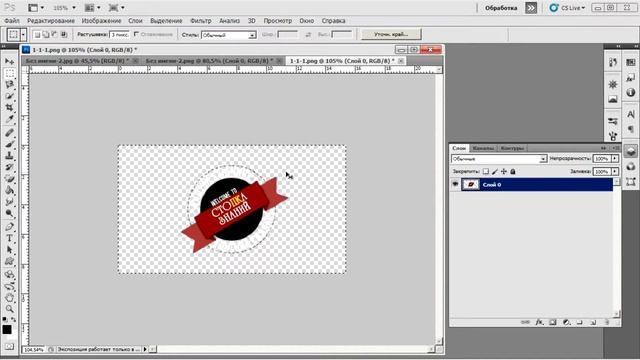This screenshot has width=640, height=360.
Task: Select the Custom Shape tool
Action: coord(9,261)
